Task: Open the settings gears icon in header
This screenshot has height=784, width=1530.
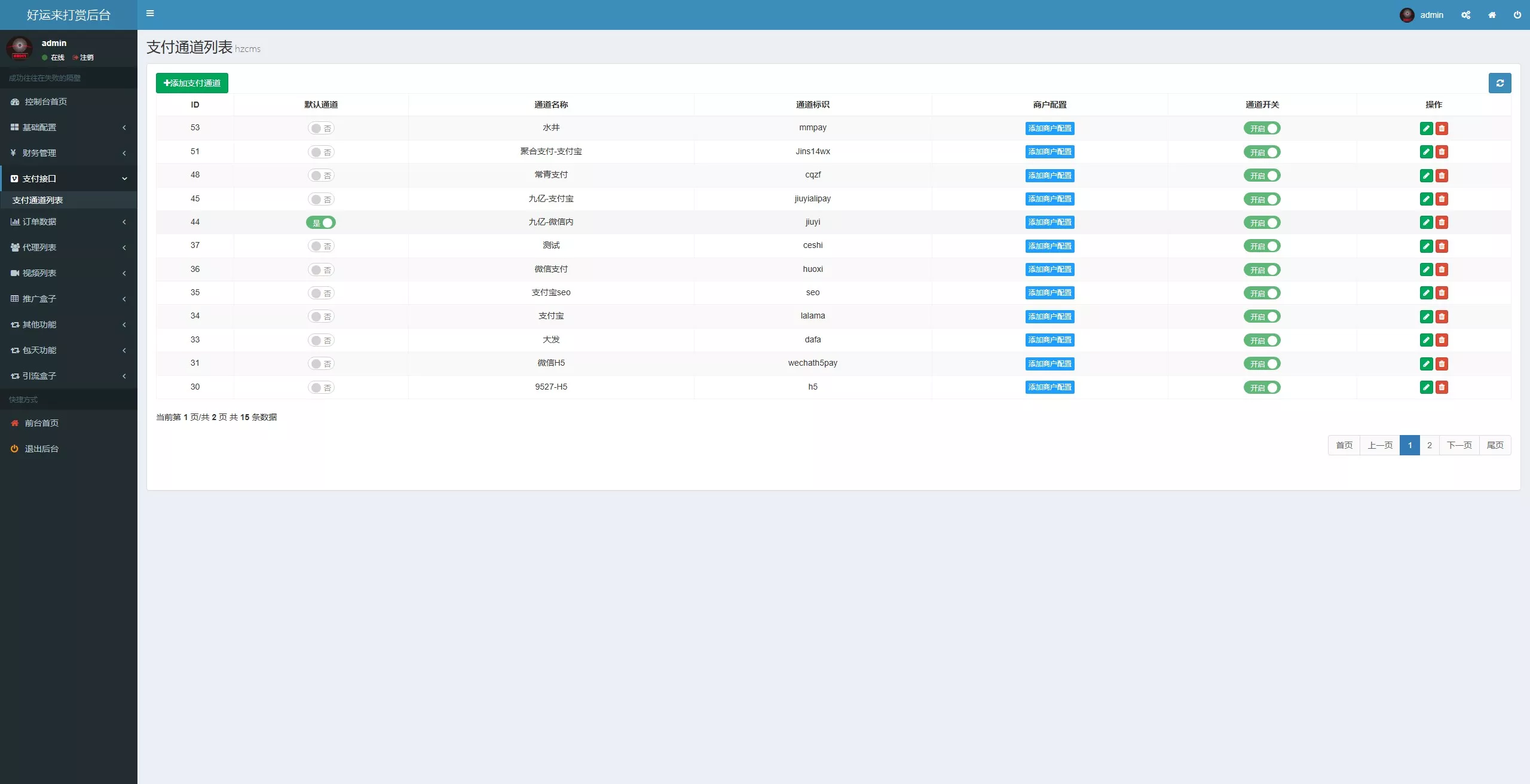Action: [1465, 15]
